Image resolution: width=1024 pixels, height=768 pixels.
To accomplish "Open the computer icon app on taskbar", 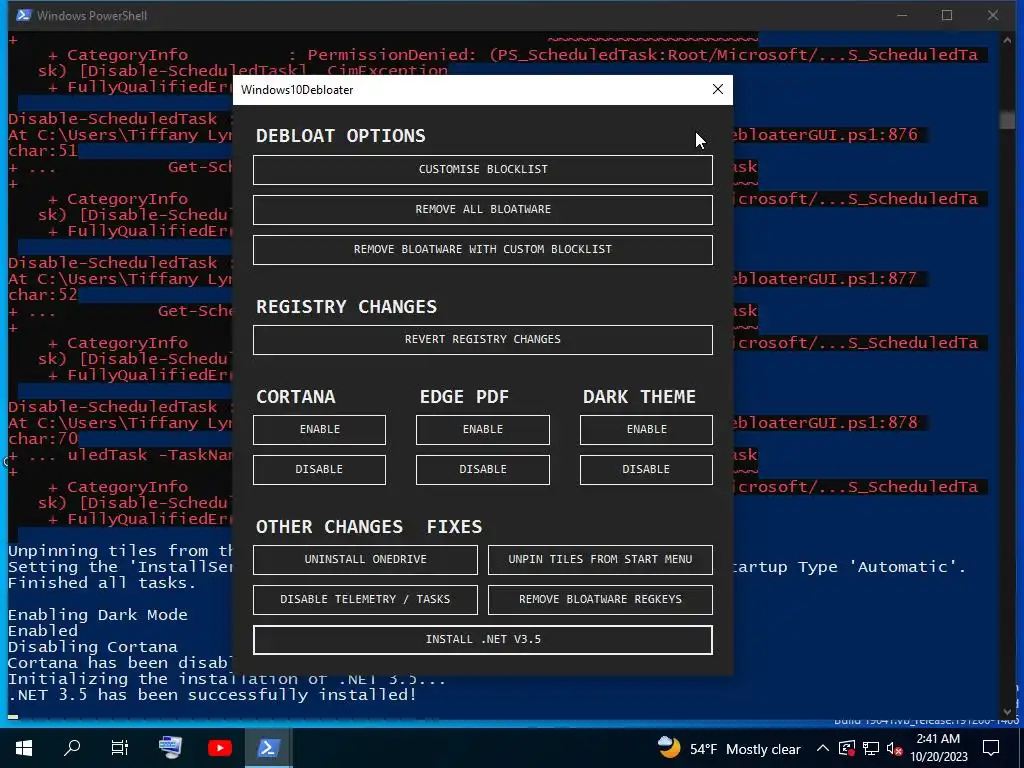I will (x=170, y=748).
